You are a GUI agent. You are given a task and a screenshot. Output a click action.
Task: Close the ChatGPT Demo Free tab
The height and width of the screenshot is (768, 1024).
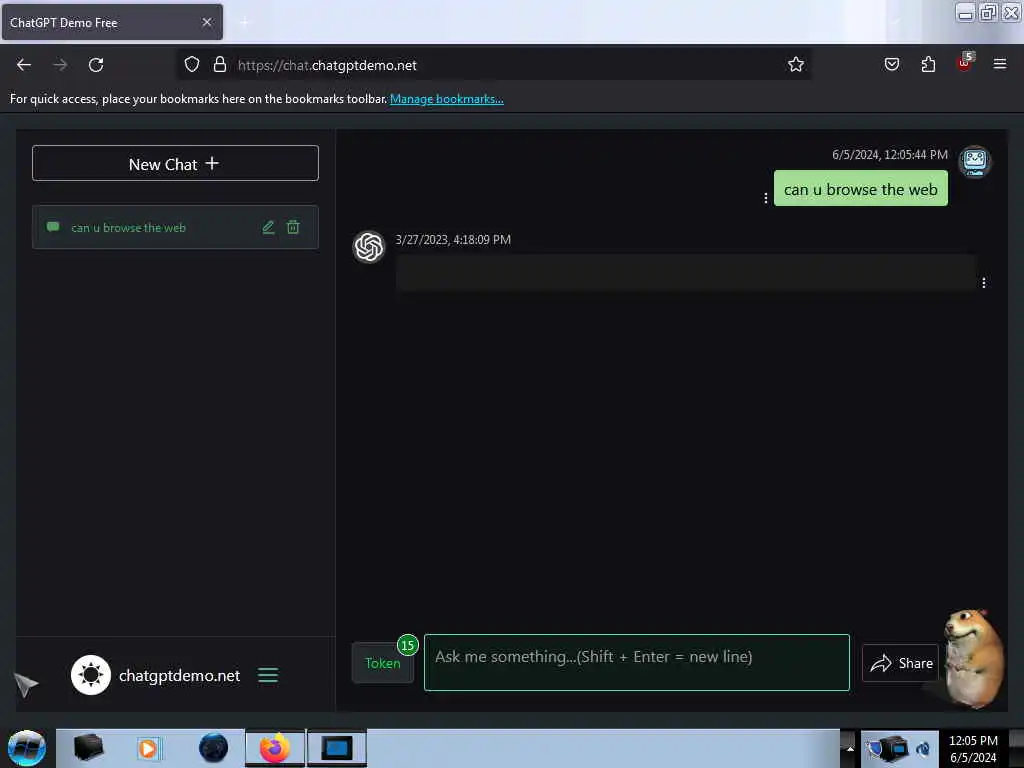tap(207, 22)
